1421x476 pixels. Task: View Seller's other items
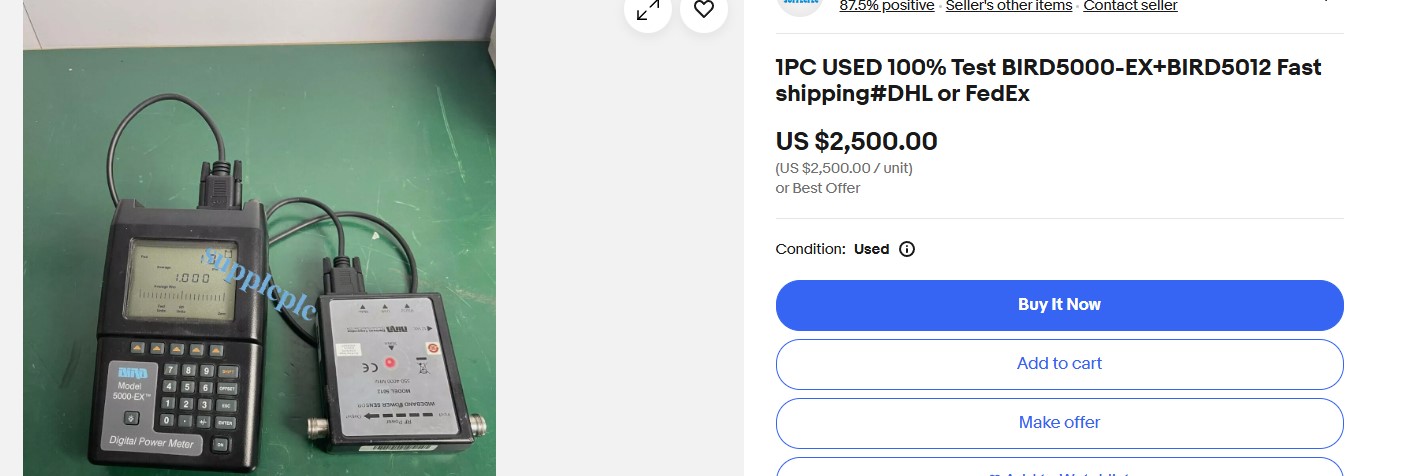tap(1008, 6)
